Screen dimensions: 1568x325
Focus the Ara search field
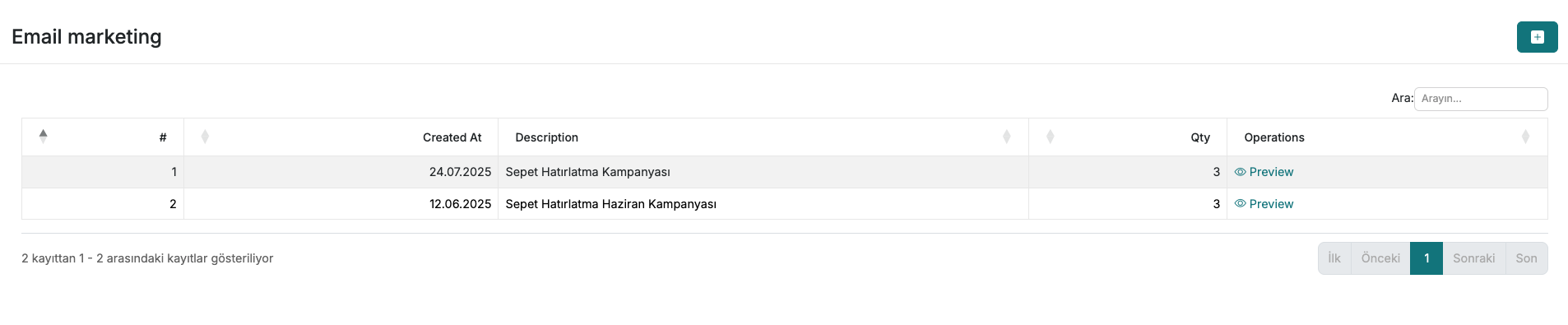coord(1481,99)
